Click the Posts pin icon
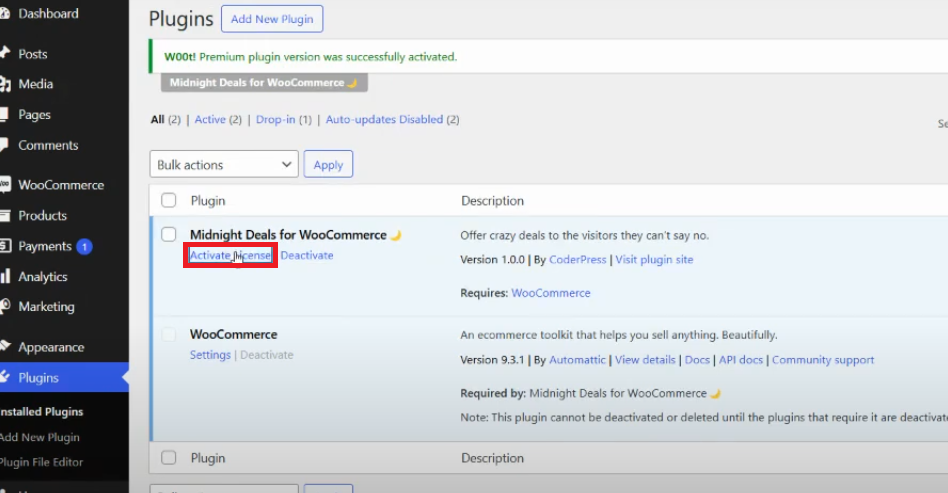 pyautogui.click(x=5, y=54)
